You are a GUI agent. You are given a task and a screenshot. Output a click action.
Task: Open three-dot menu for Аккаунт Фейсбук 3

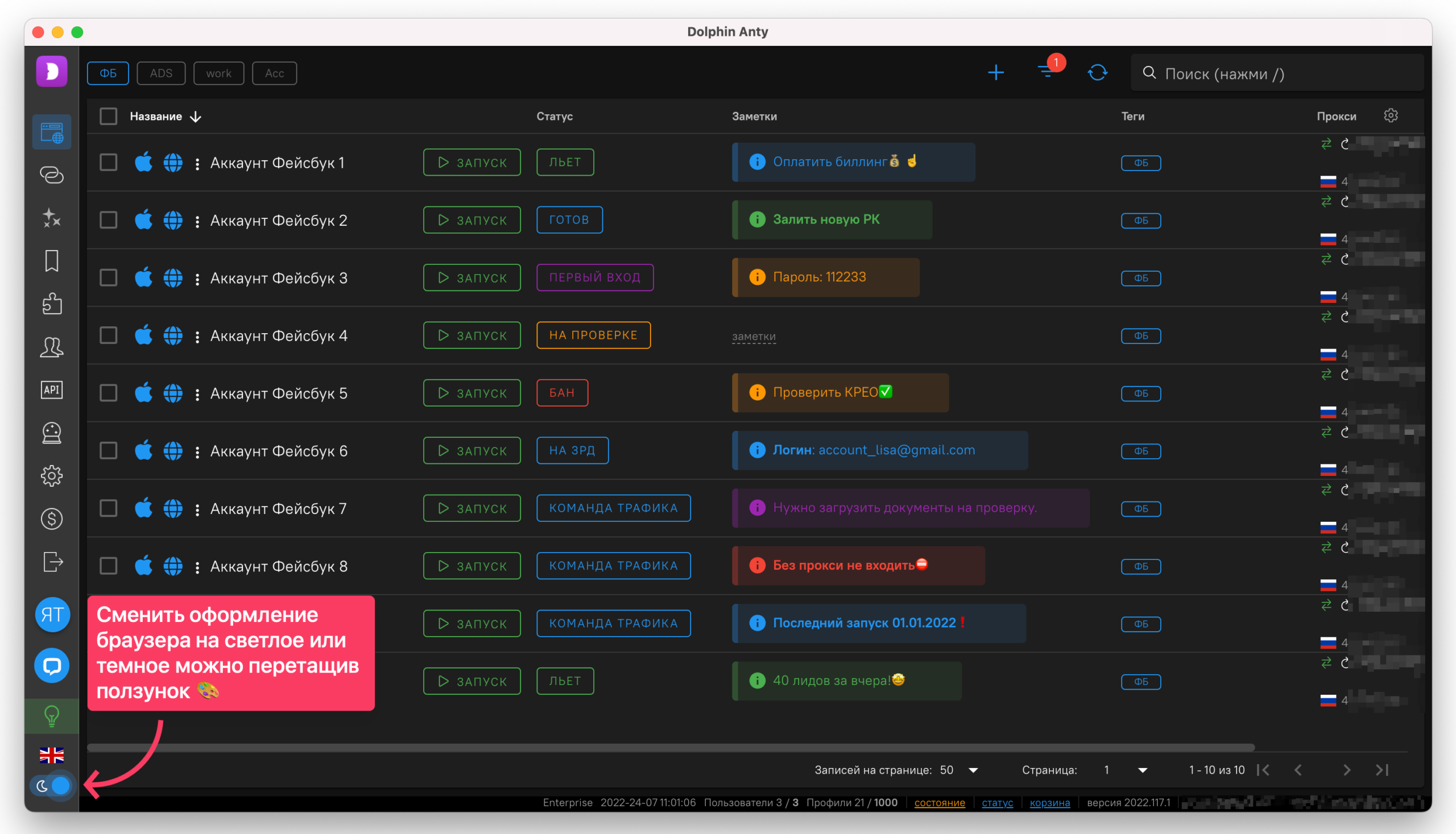click(x=197, y=279)
